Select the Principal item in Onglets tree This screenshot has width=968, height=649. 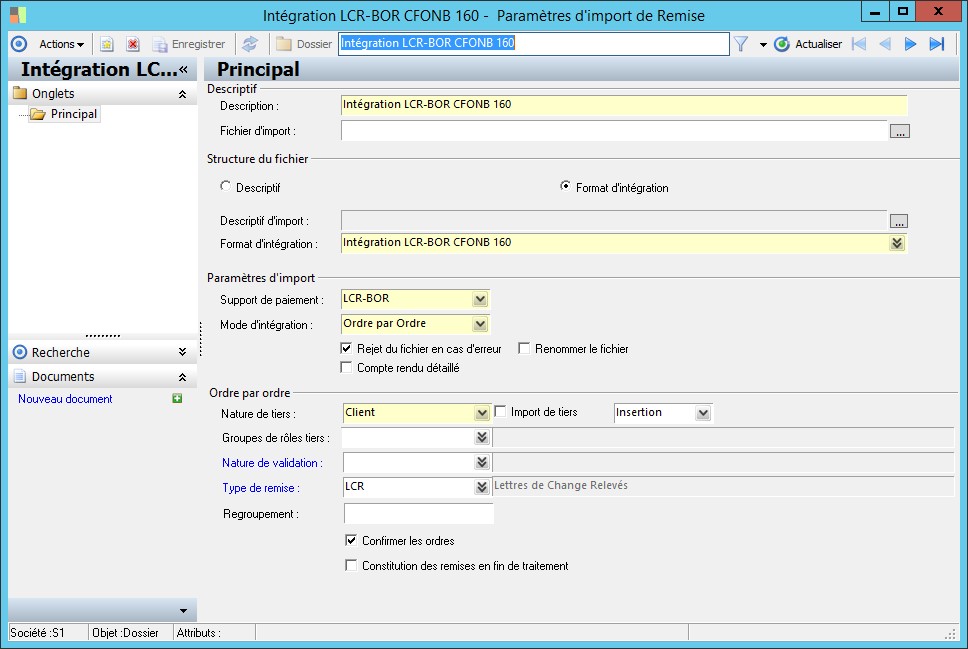pos(73,114)
